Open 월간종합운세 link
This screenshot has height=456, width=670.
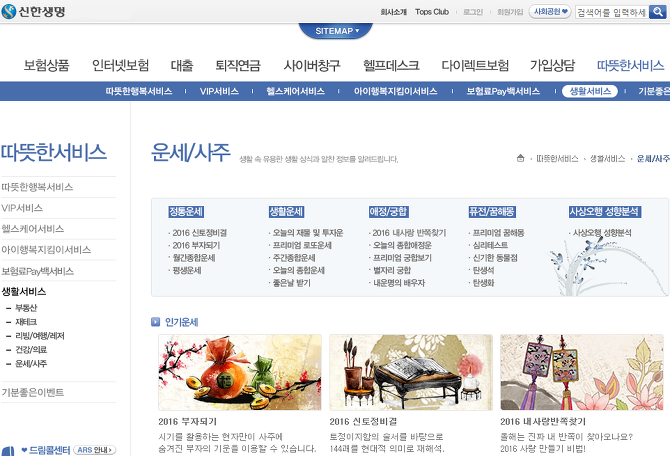tap(194, 258)
